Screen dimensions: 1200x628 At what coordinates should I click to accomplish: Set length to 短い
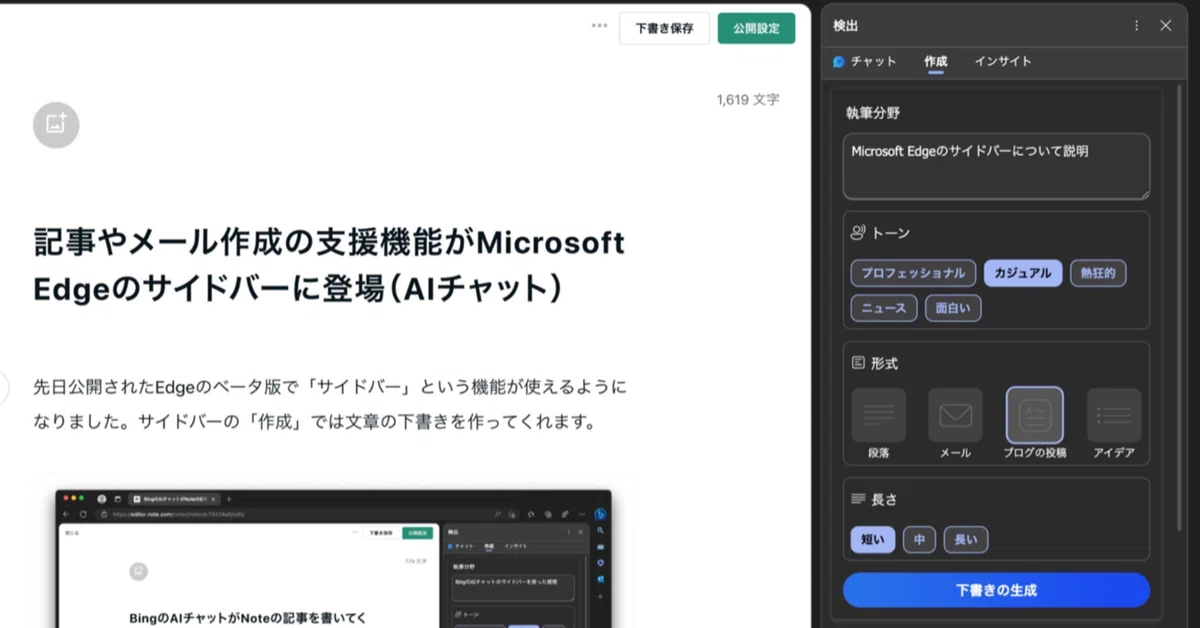pos(873,540)
